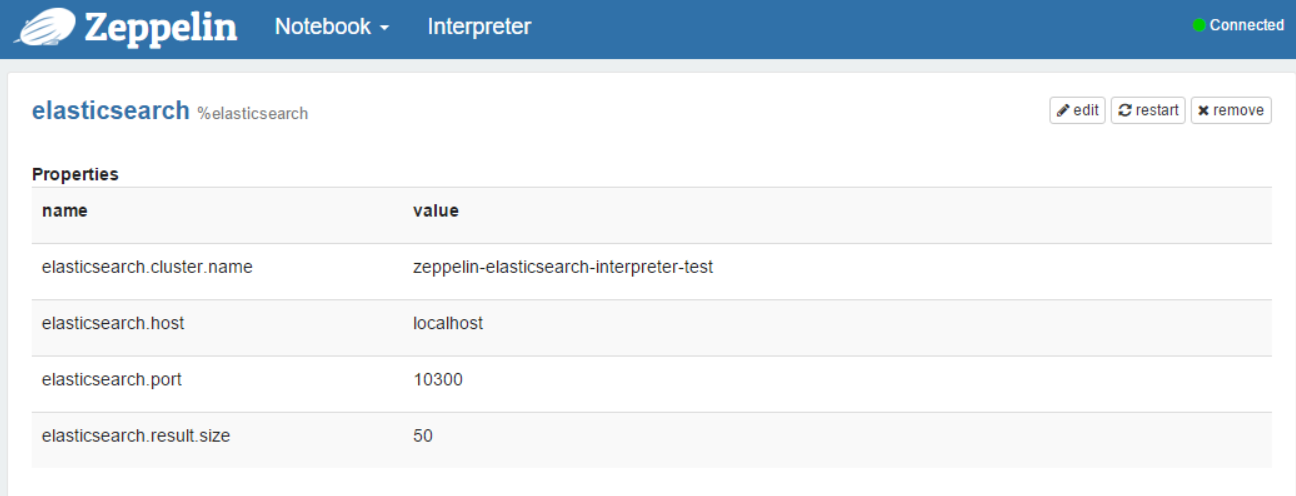Select the elasticsearch.port property name
This screenshot has height=496, width=1296.
click(112, 380)
